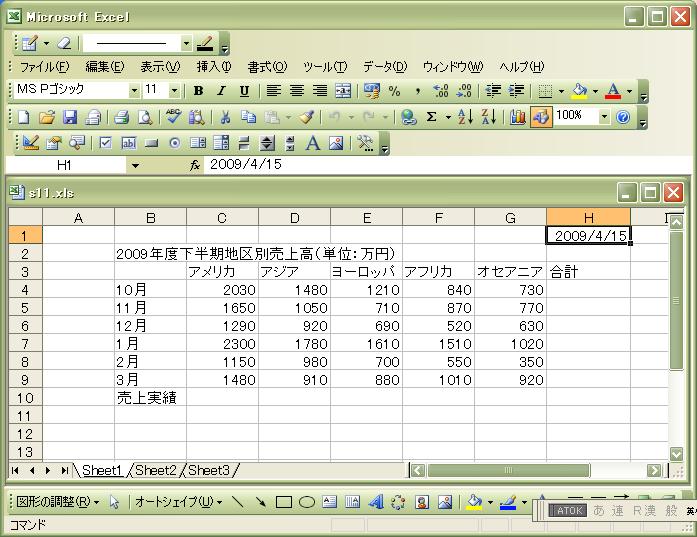Image resolution: width=697 pixels, height=537 pixels.
Task: Open Chart Wizard
Action: pyautogui.click(x=517, y=117)
